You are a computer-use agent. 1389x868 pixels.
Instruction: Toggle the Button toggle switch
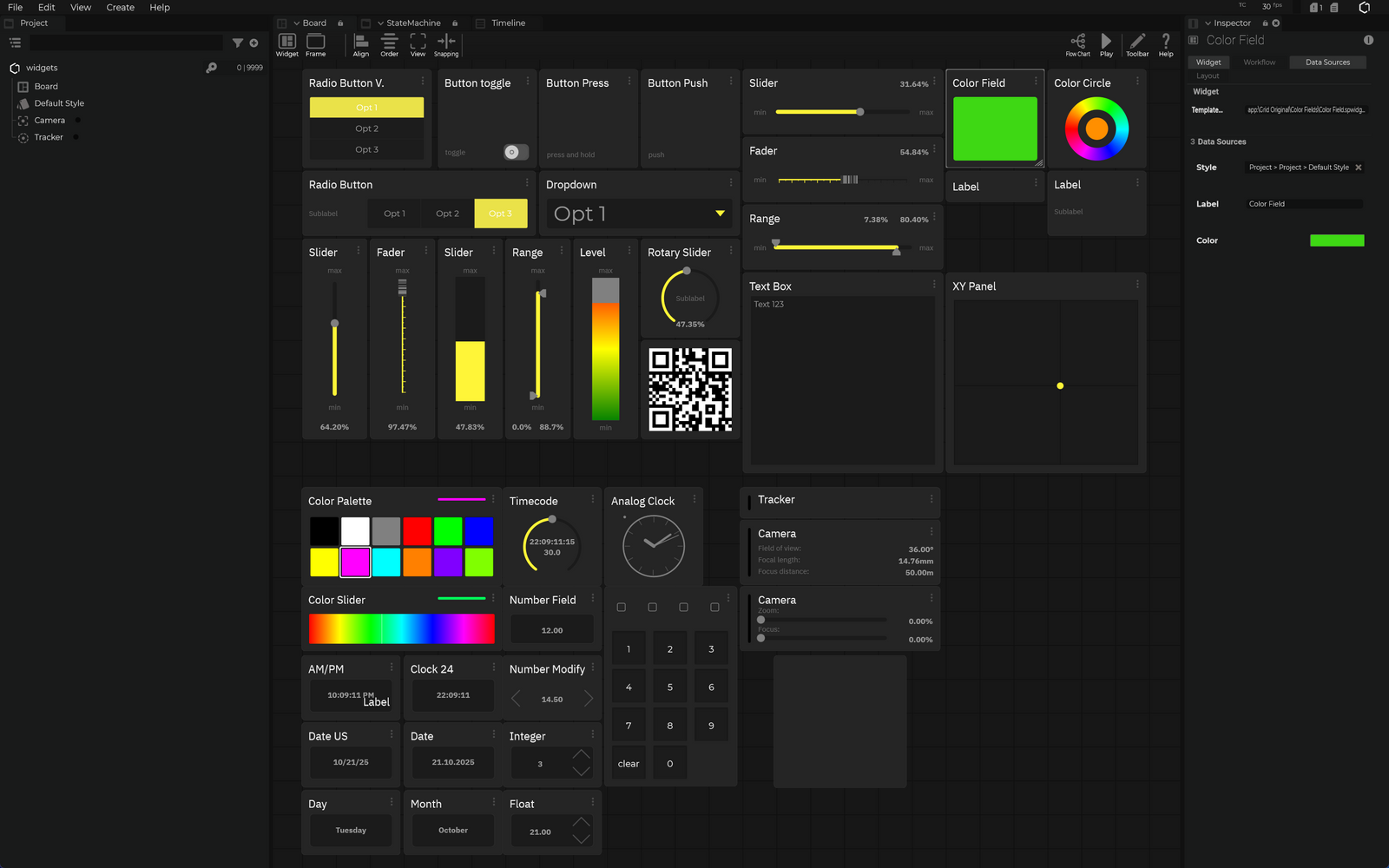pyautogui.click(x=515, y=152)
